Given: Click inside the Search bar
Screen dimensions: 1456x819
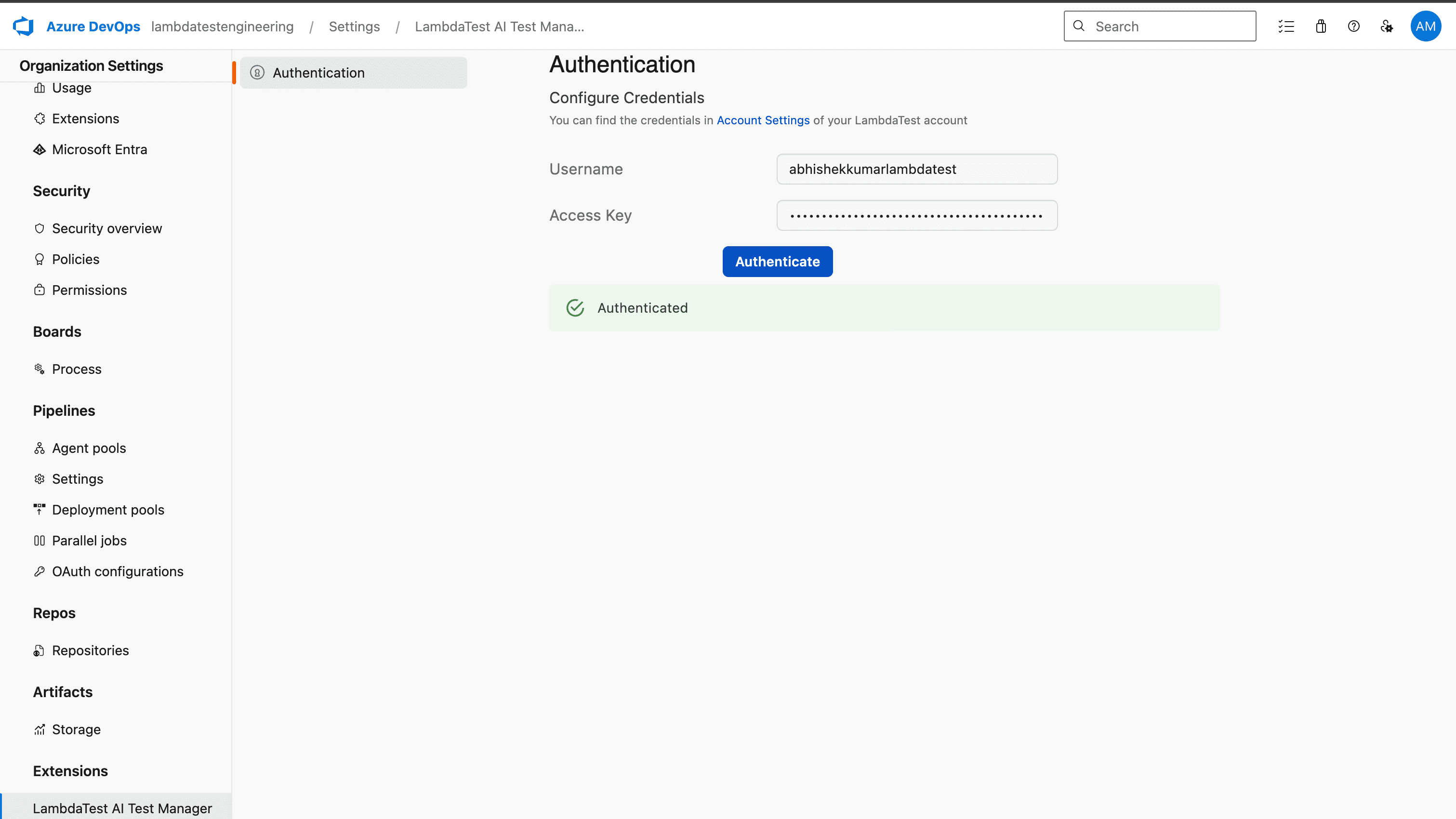Looking at the screenshot, I should (x=1159, y=26).
